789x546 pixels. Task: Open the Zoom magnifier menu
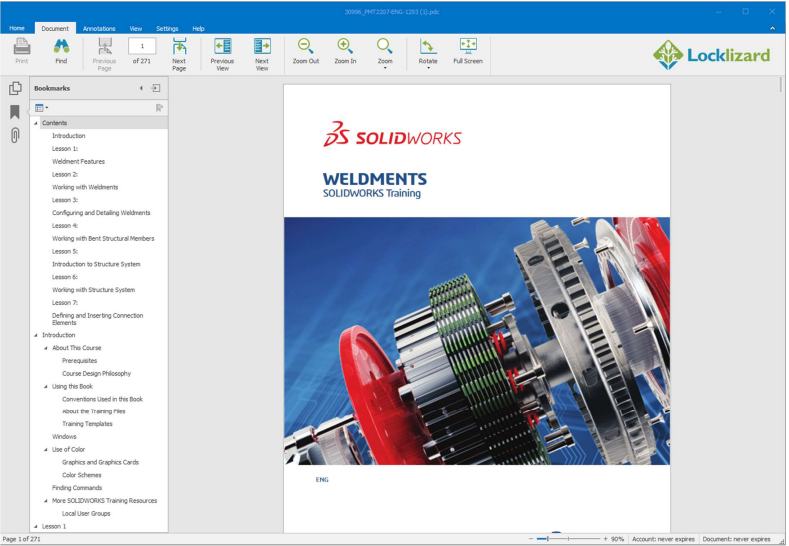click(385, 46)
